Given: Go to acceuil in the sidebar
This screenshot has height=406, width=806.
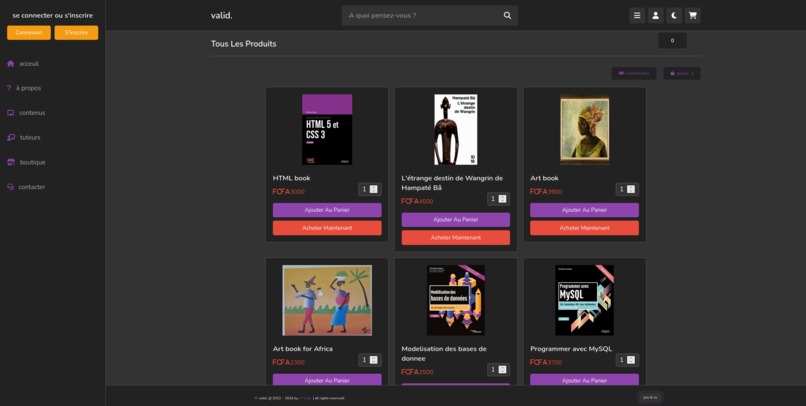Looking at the screenshot, I should (29, 64).
